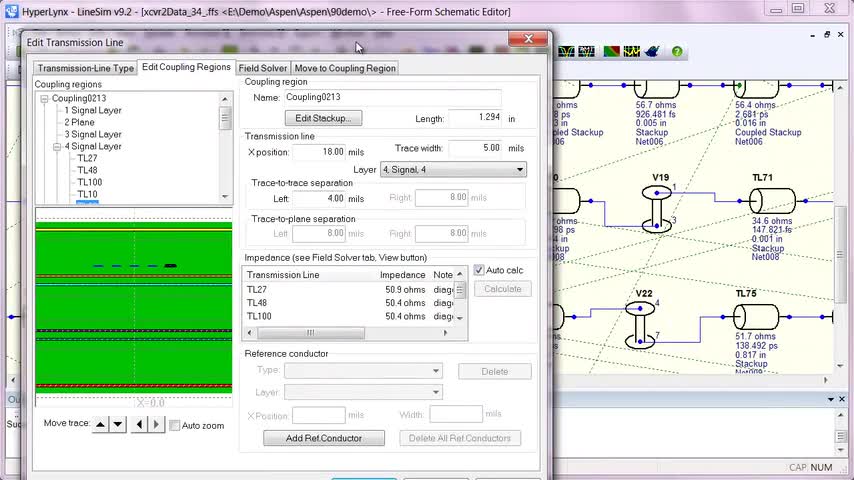Switch to the Field Solver tab
This screenshot has width=854, height=480.
263,68
